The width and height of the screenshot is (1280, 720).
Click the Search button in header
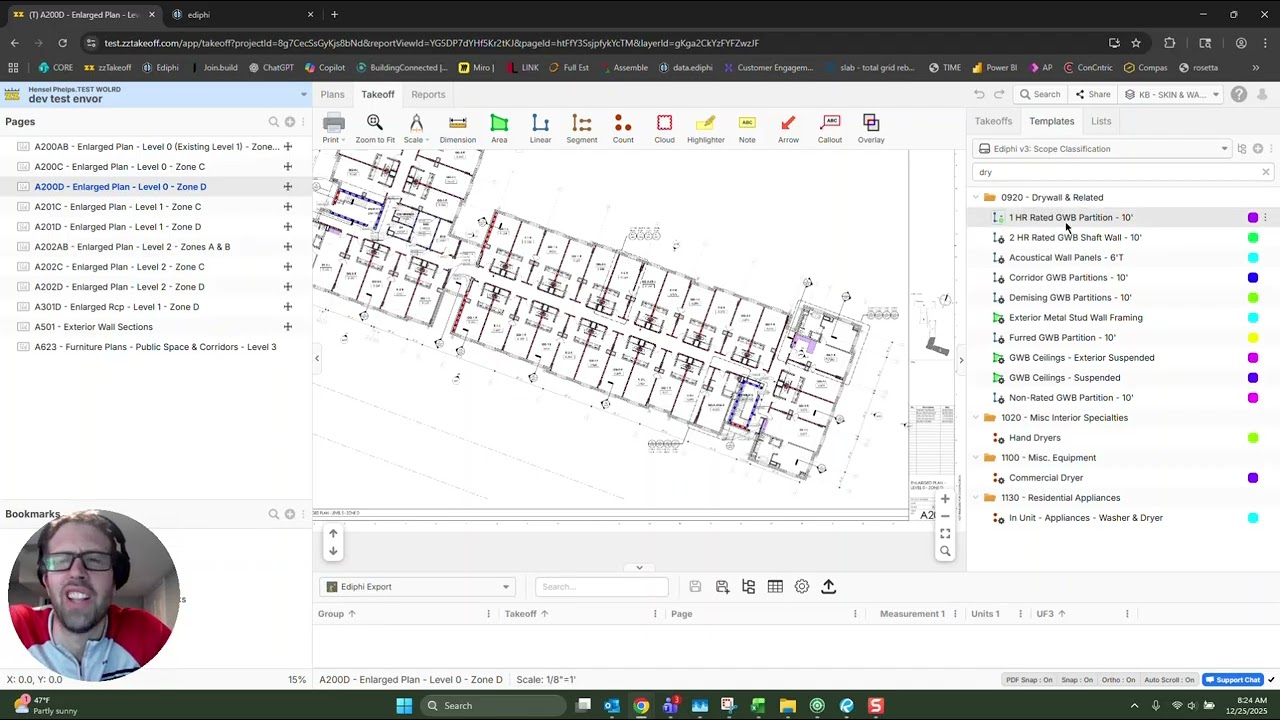tap(1039, 95)
